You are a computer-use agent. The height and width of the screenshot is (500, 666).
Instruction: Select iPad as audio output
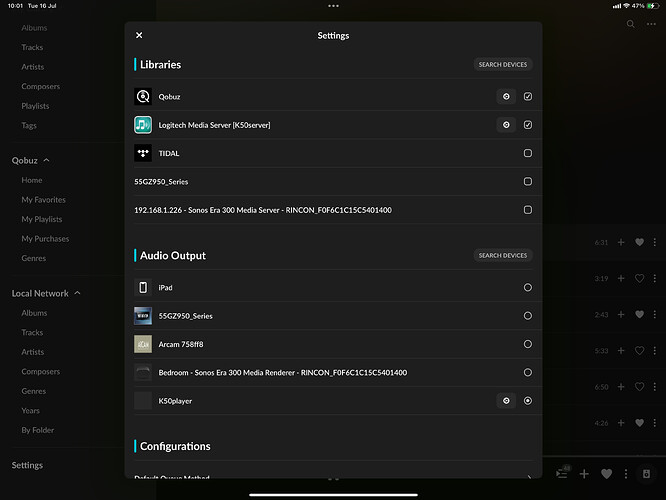(528, 288)
